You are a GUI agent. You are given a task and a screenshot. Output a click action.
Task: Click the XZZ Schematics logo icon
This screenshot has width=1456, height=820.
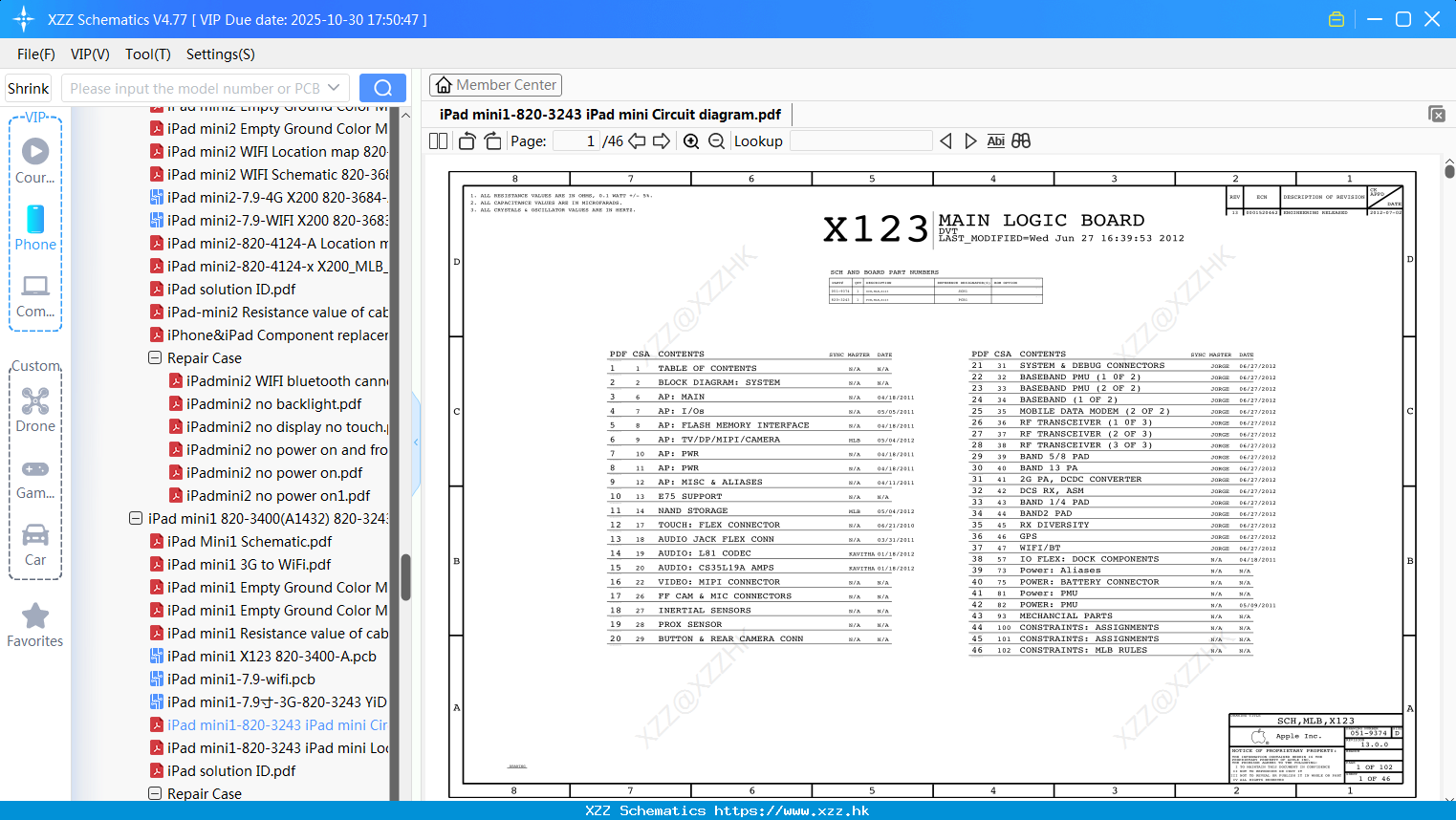(24, 19)
